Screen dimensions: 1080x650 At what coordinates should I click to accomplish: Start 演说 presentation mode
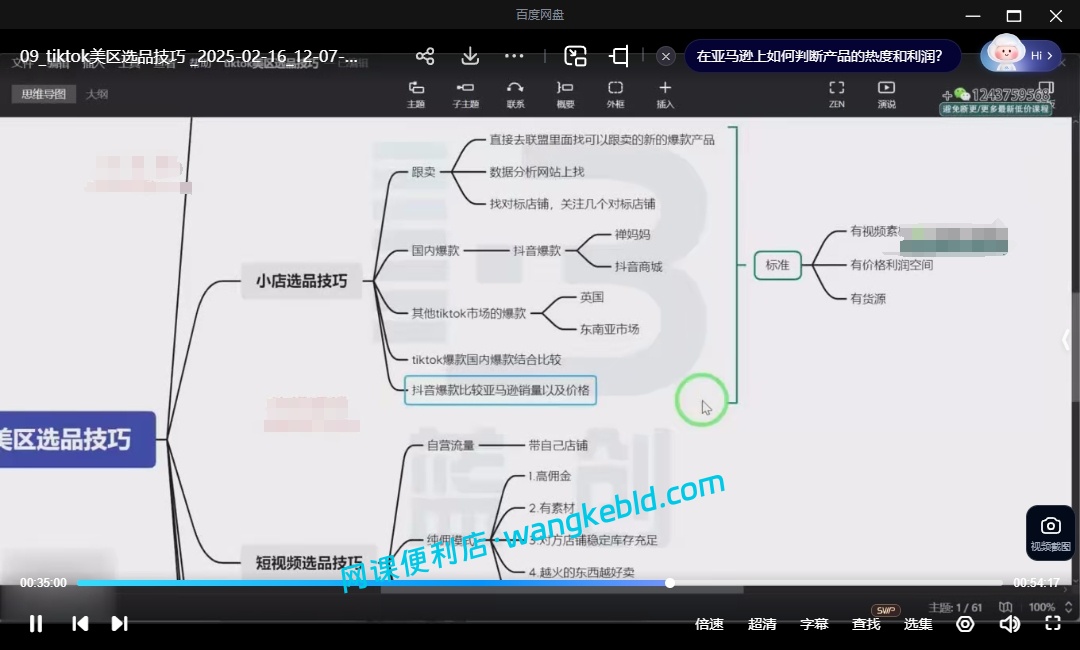886,94
